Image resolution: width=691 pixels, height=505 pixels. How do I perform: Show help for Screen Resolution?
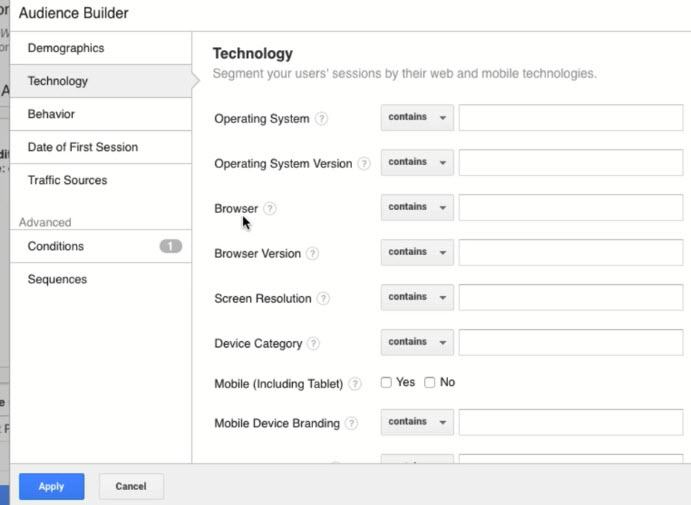pyautogui.click(x=323, y=299)
